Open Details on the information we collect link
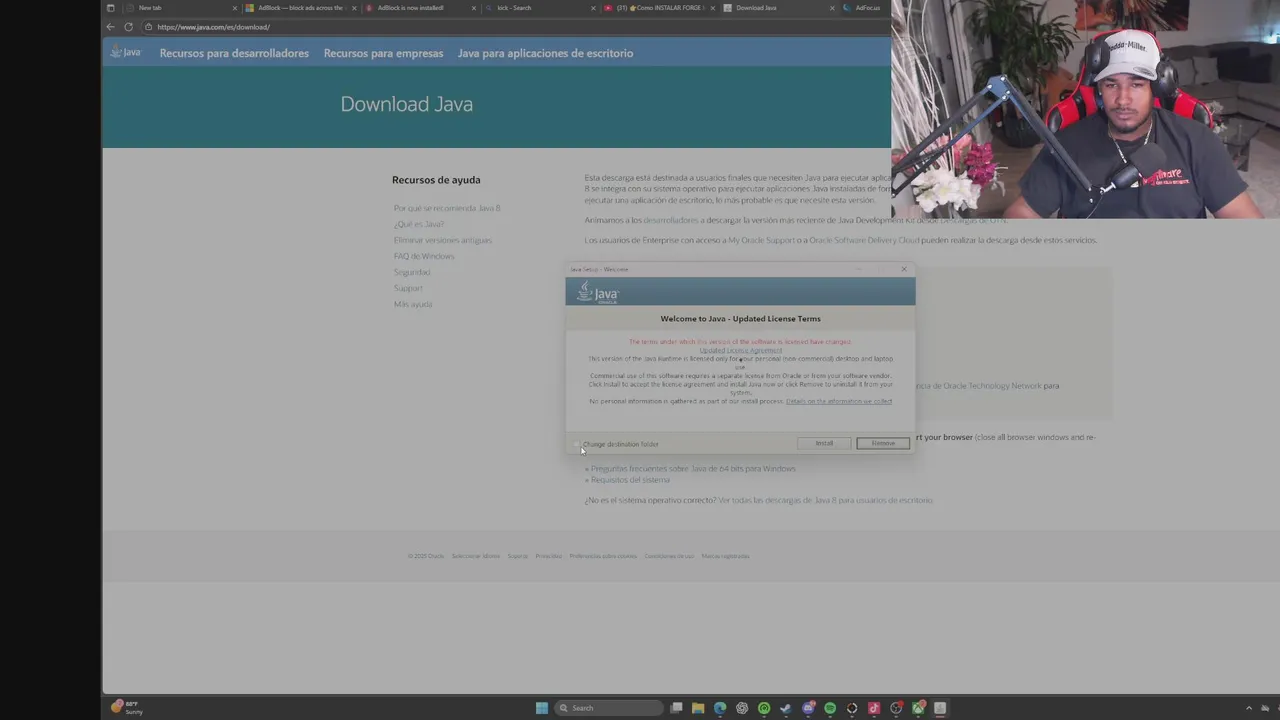 point(839,401)
